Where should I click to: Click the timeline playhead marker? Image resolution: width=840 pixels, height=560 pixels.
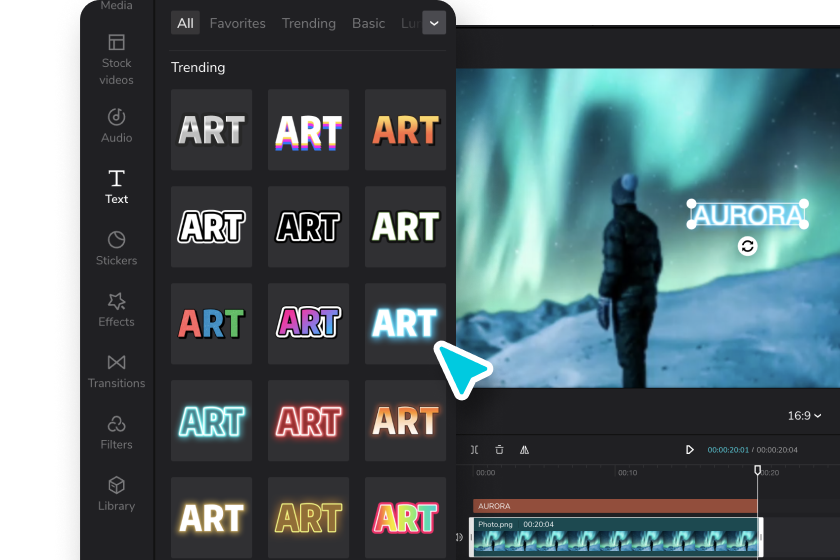click(x=758, y=470)
